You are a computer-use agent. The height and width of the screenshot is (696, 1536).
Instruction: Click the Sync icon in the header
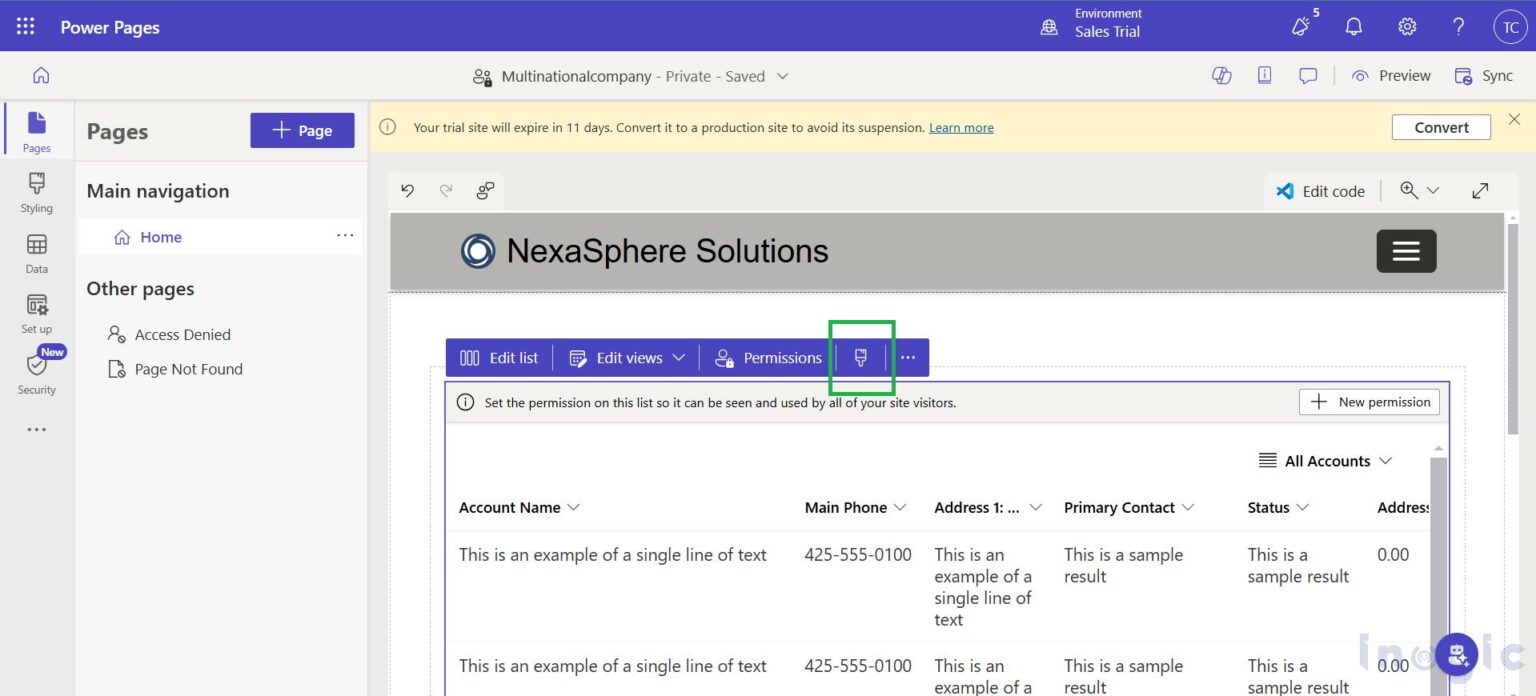click(x=1482, y=75)
